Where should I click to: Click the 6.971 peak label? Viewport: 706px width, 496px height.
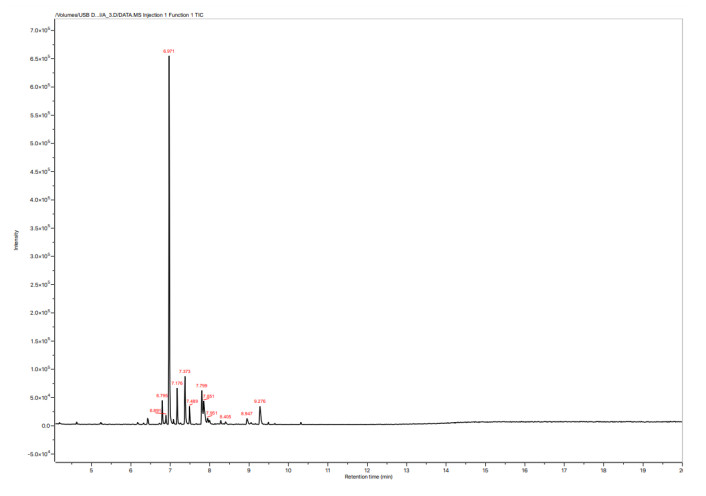click(169, 50)
